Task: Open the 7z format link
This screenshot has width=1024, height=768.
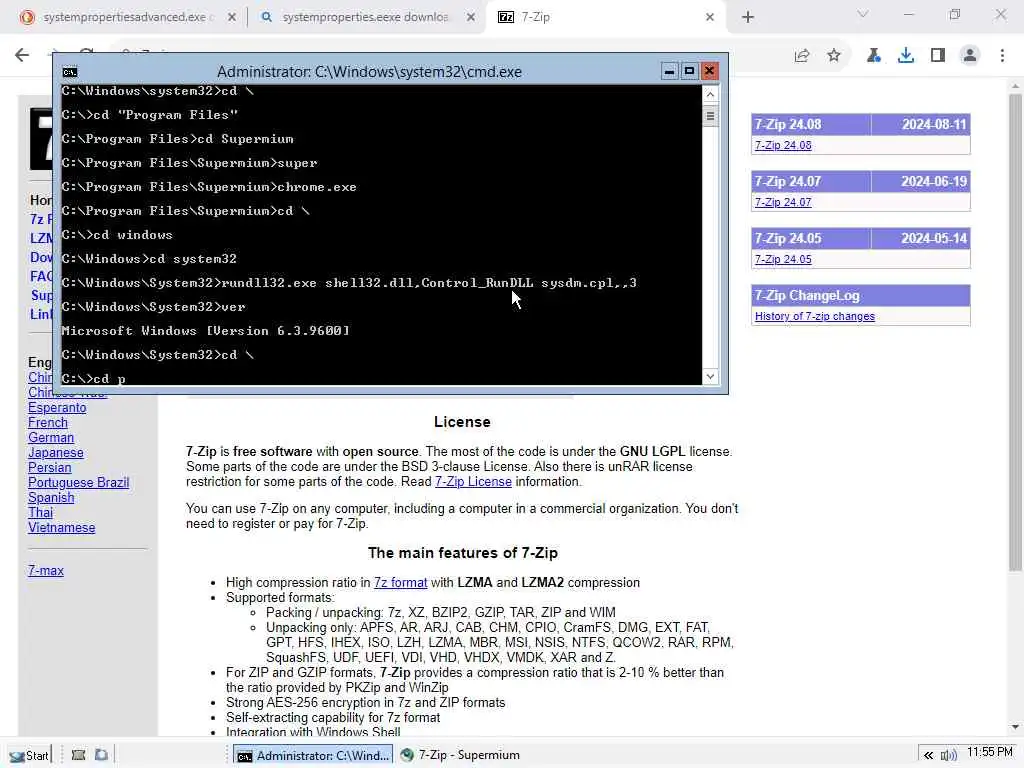Action: click(400, 583)
